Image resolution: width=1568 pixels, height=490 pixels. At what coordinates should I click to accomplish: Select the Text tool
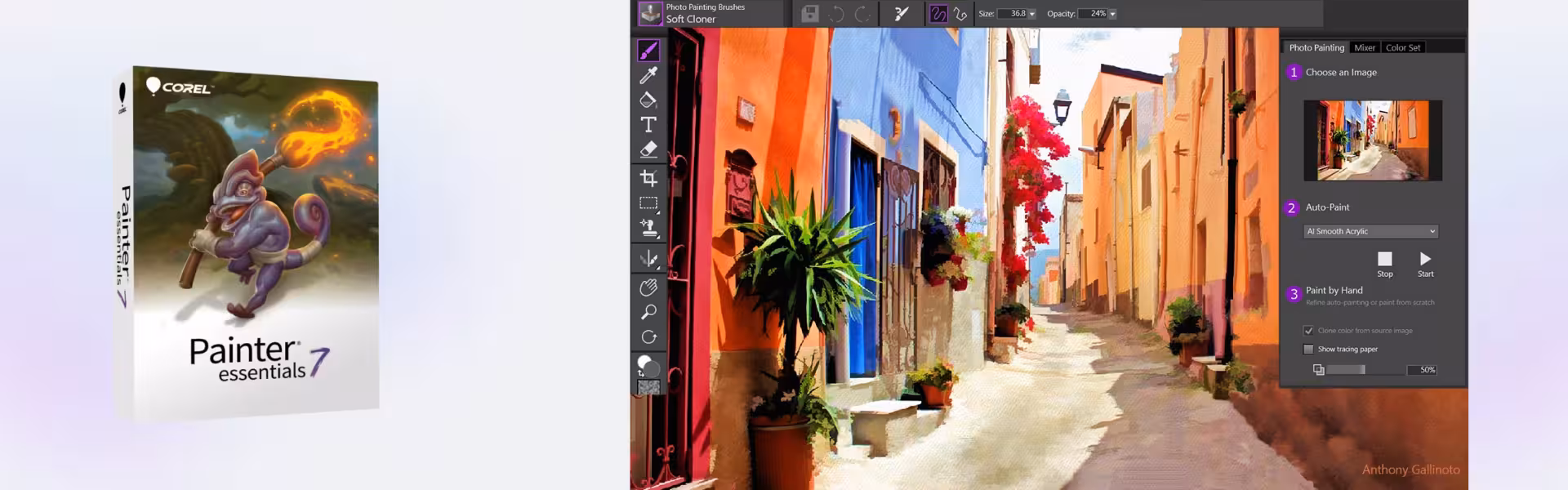648,124
